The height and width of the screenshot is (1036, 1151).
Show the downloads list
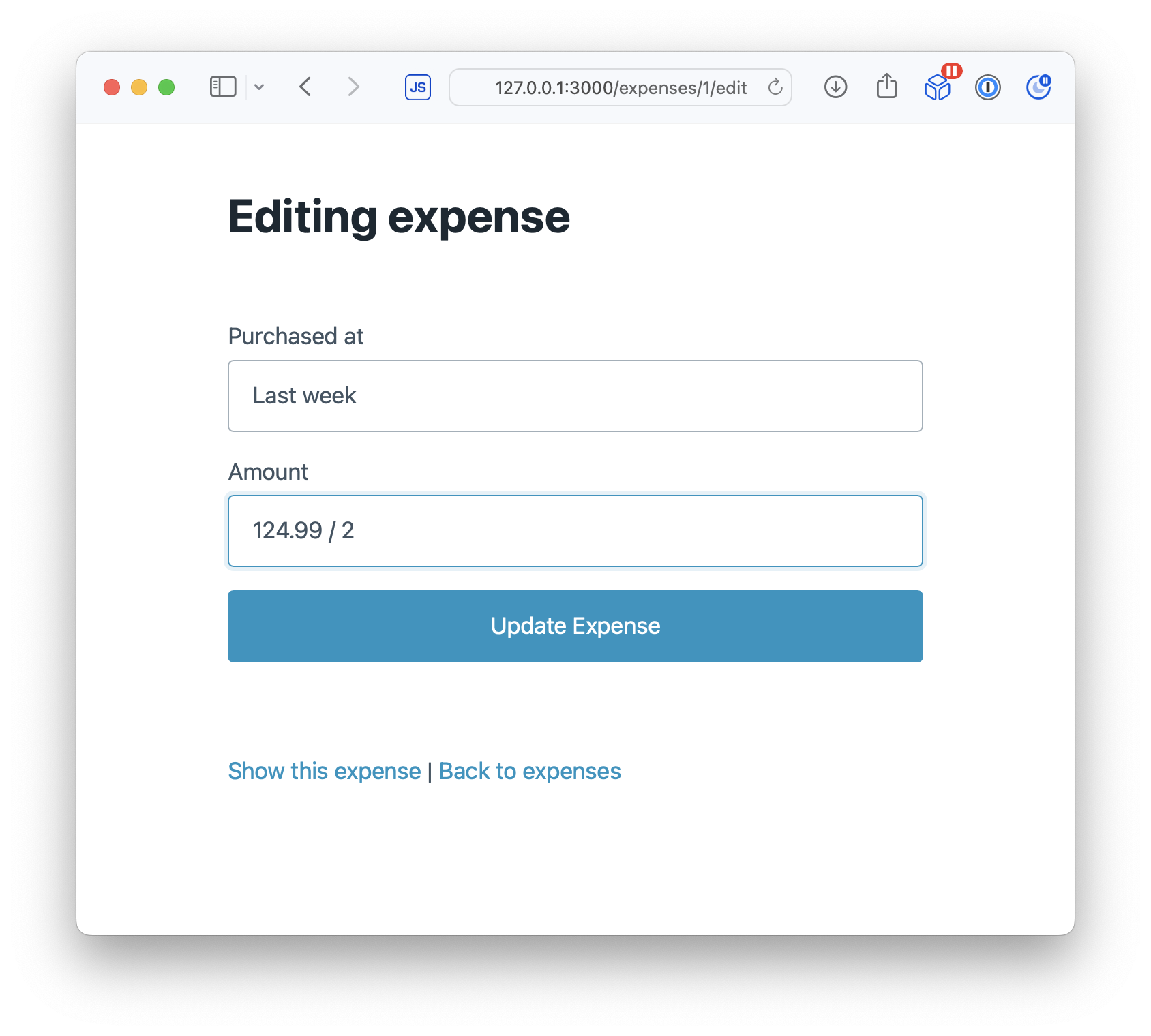click(835, 87)
